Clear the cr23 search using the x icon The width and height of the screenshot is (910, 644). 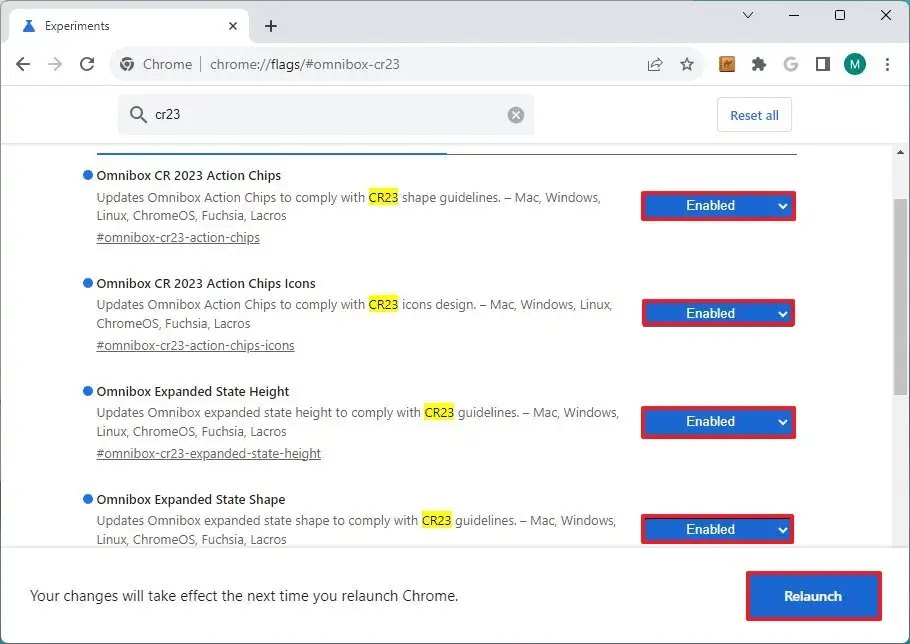point(515,114)
